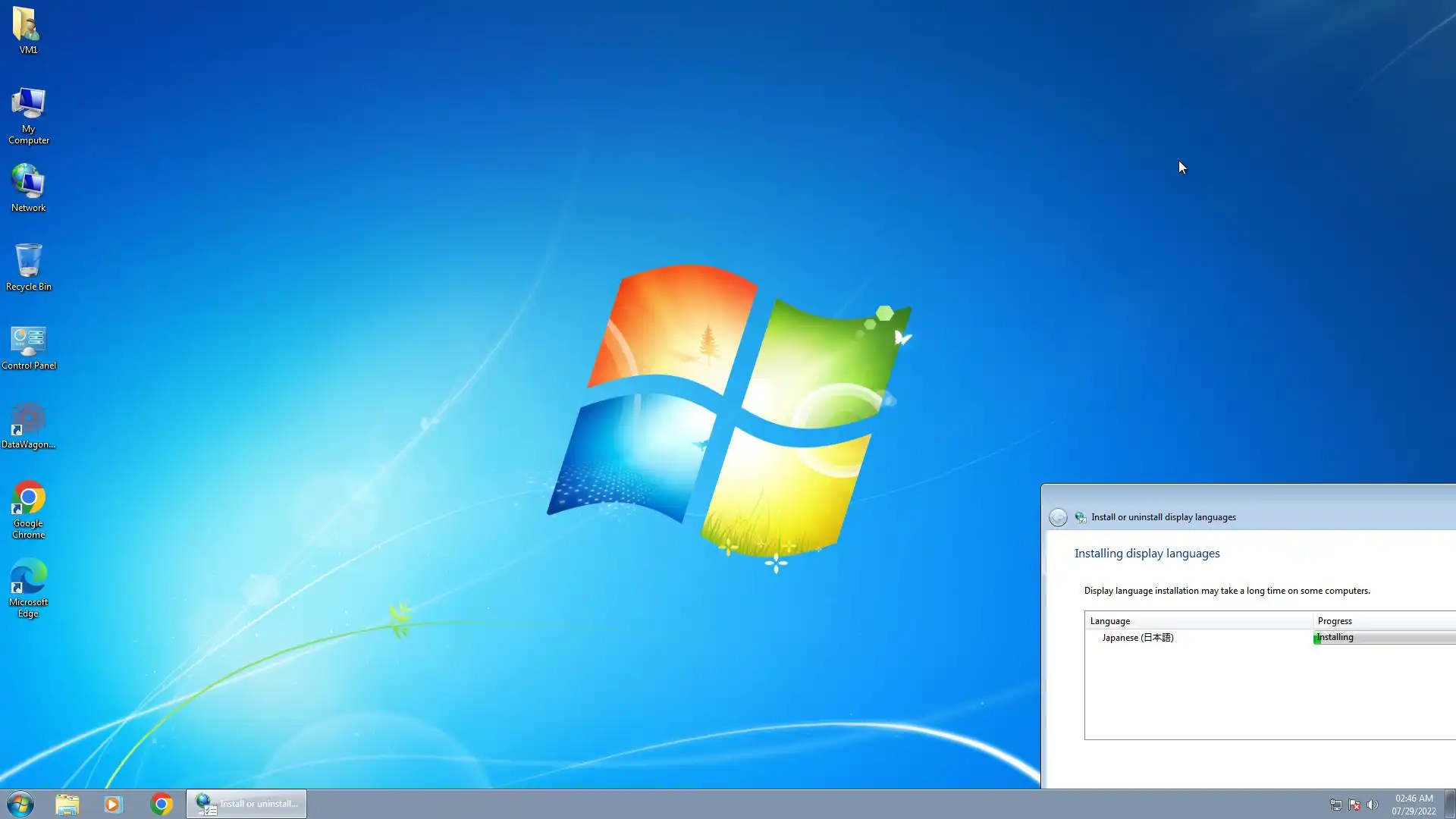This screenshot has width=1456, height=819.
Task: Open Windows Explorer from the taskbar
Action: 67,804
